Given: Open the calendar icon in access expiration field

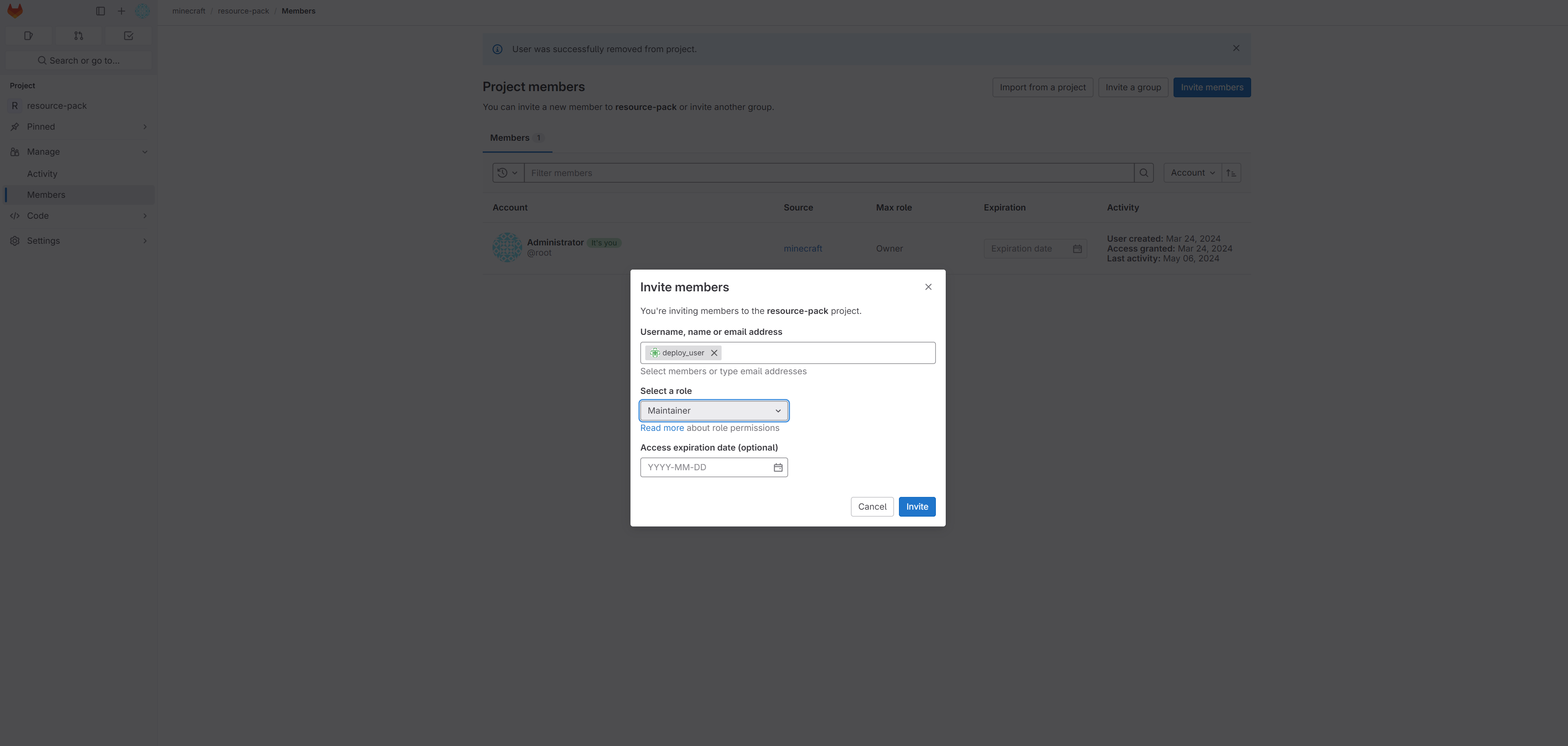Looking at the screenshot, I should point(778,467).
